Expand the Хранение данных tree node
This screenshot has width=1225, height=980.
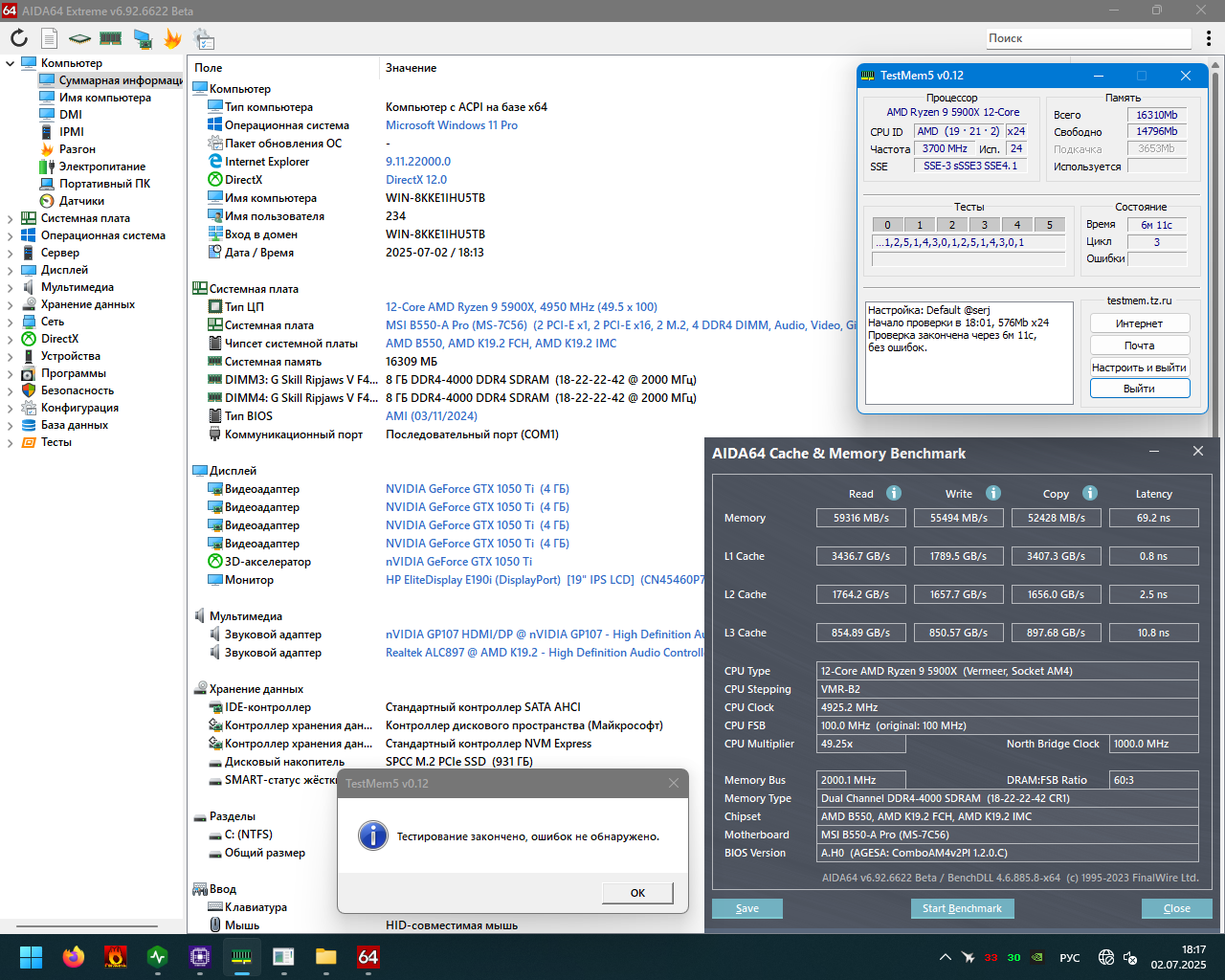[11, 304]
